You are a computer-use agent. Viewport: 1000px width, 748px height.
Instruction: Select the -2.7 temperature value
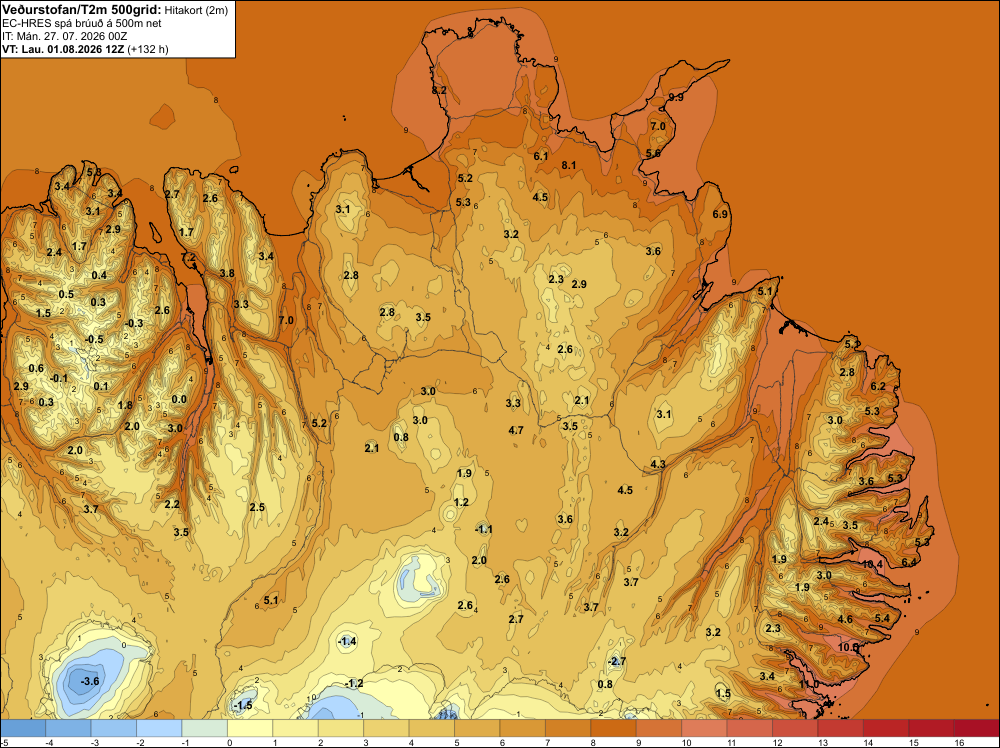616,661
